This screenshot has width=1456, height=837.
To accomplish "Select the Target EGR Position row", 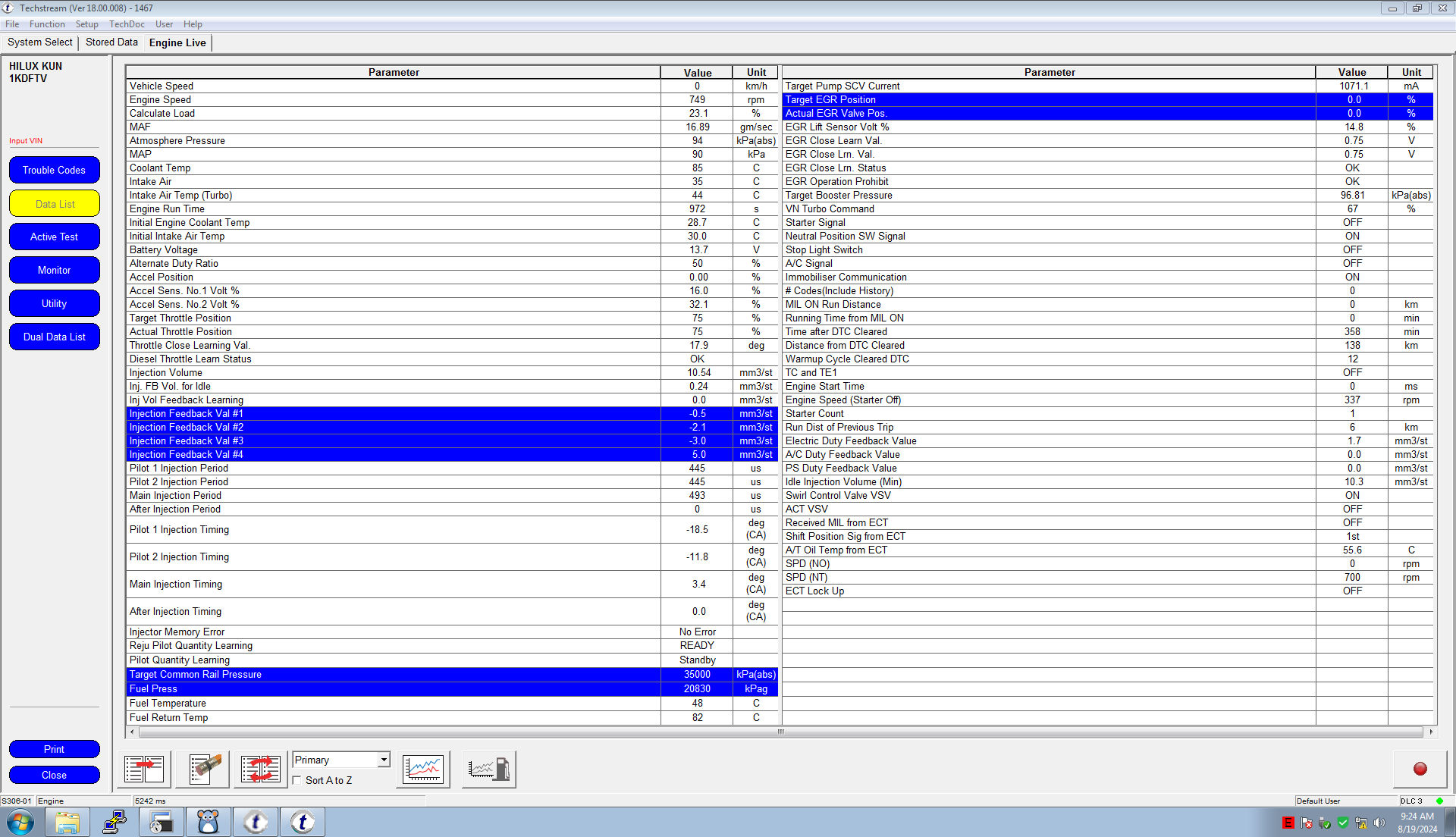I will click(1108, 100).
